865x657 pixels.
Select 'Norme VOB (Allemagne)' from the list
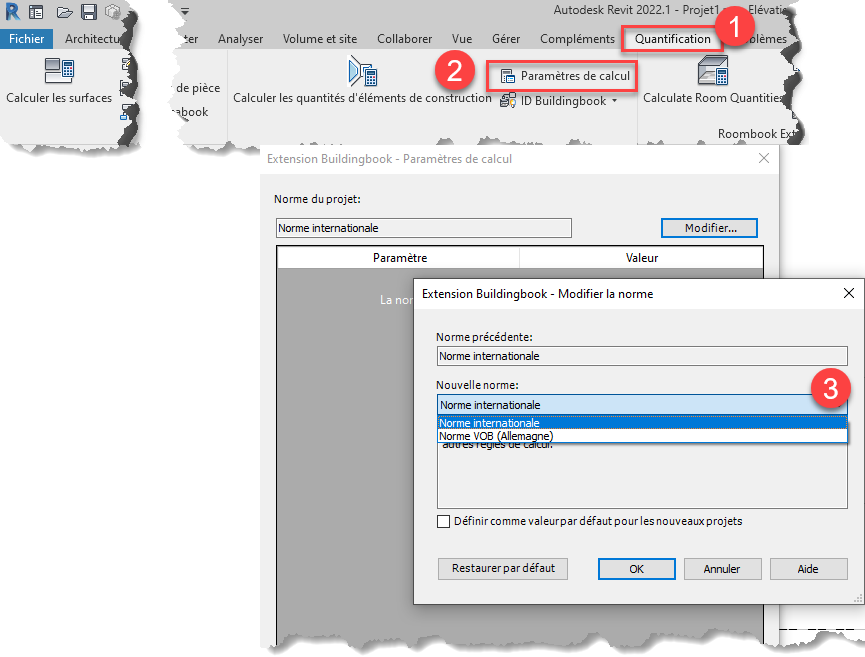tap(497, 436)
